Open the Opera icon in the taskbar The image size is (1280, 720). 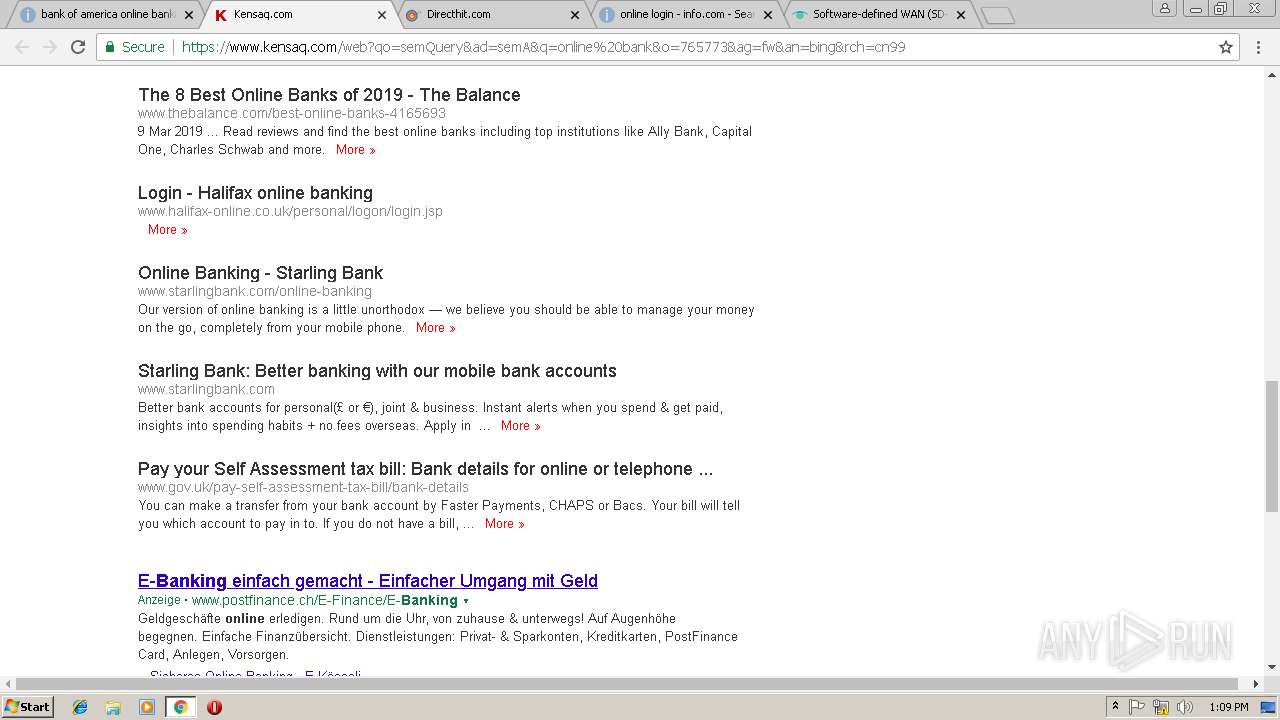pos(214,707)
